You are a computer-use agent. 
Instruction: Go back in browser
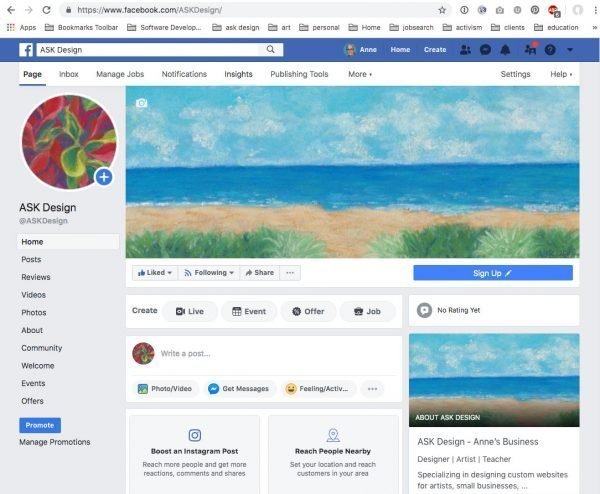click(x=11, y=10)
